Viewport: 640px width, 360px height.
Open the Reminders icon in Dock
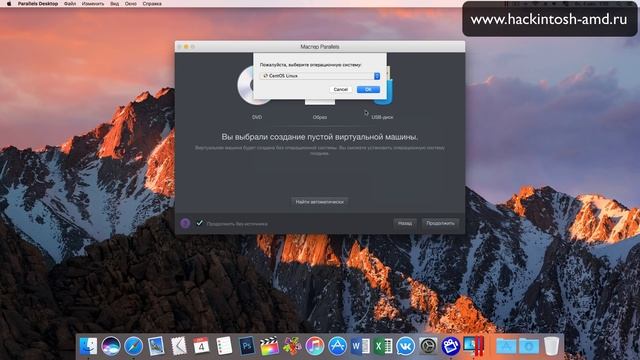tap(224, 346)
